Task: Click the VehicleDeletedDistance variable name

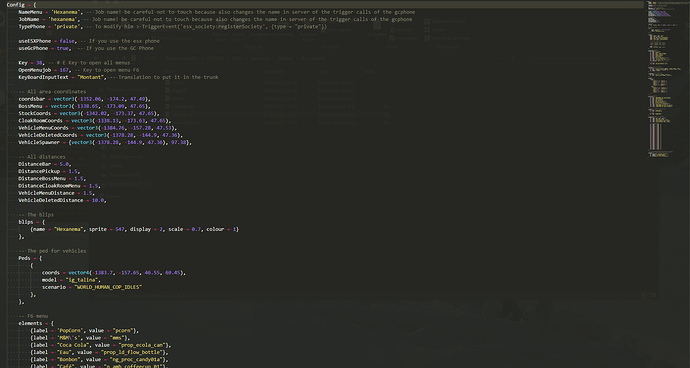Action: tap(51, 200)
